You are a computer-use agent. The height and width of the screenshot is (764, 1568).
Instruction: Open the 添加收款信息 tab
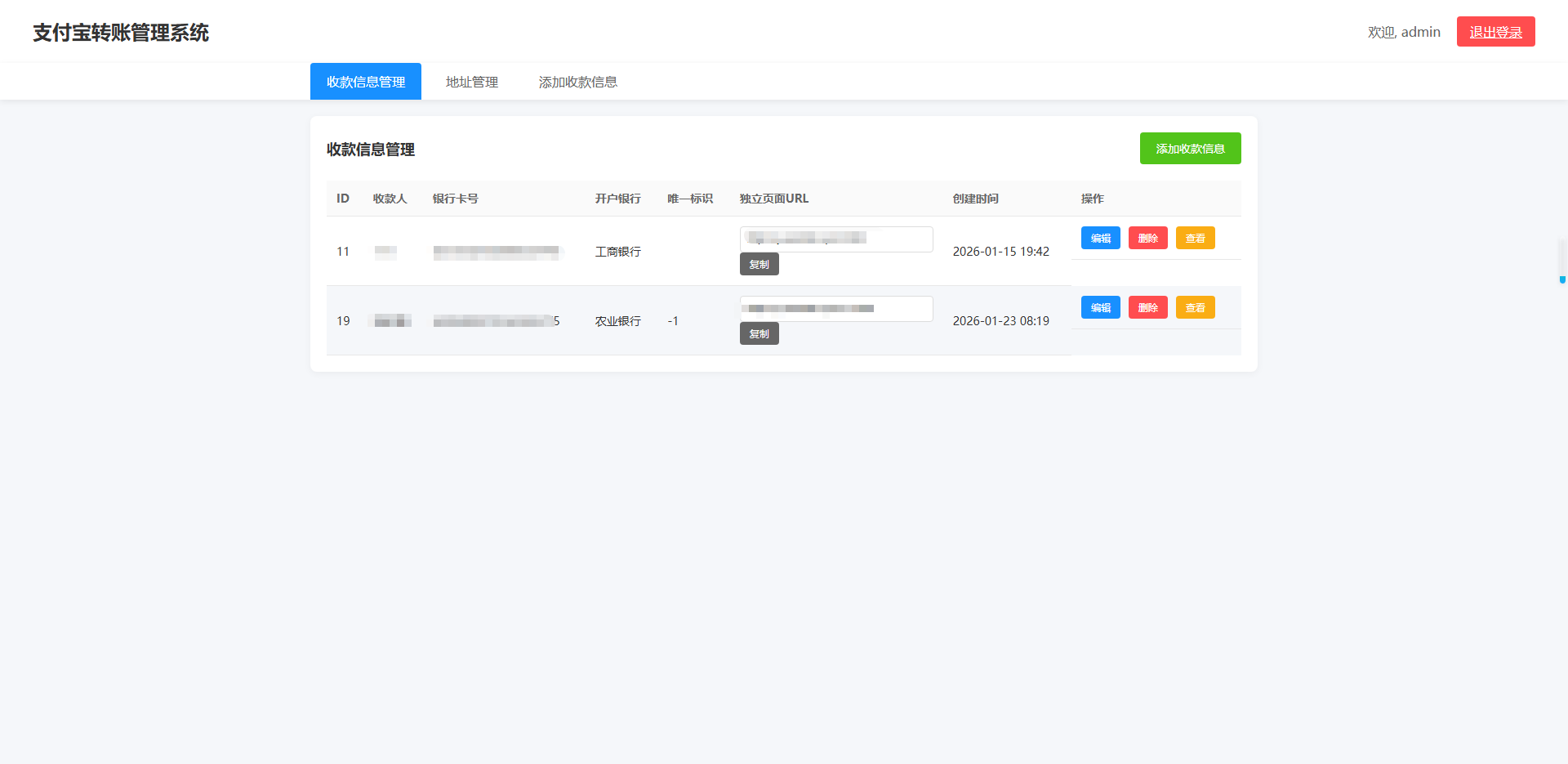[x=577, y=82]
